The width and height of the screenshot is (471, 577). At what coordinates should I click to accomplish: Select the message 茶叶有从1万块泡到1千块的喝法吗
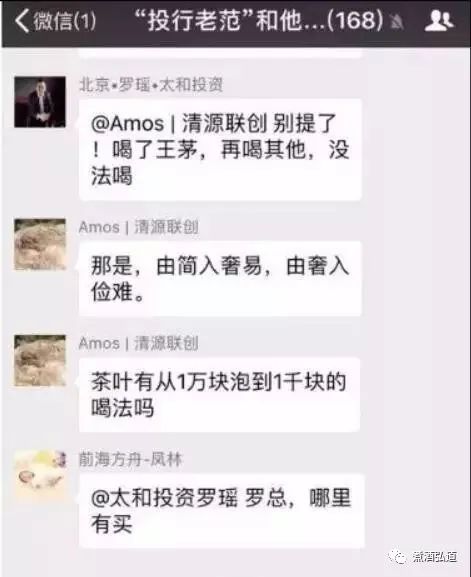(219, 395)
